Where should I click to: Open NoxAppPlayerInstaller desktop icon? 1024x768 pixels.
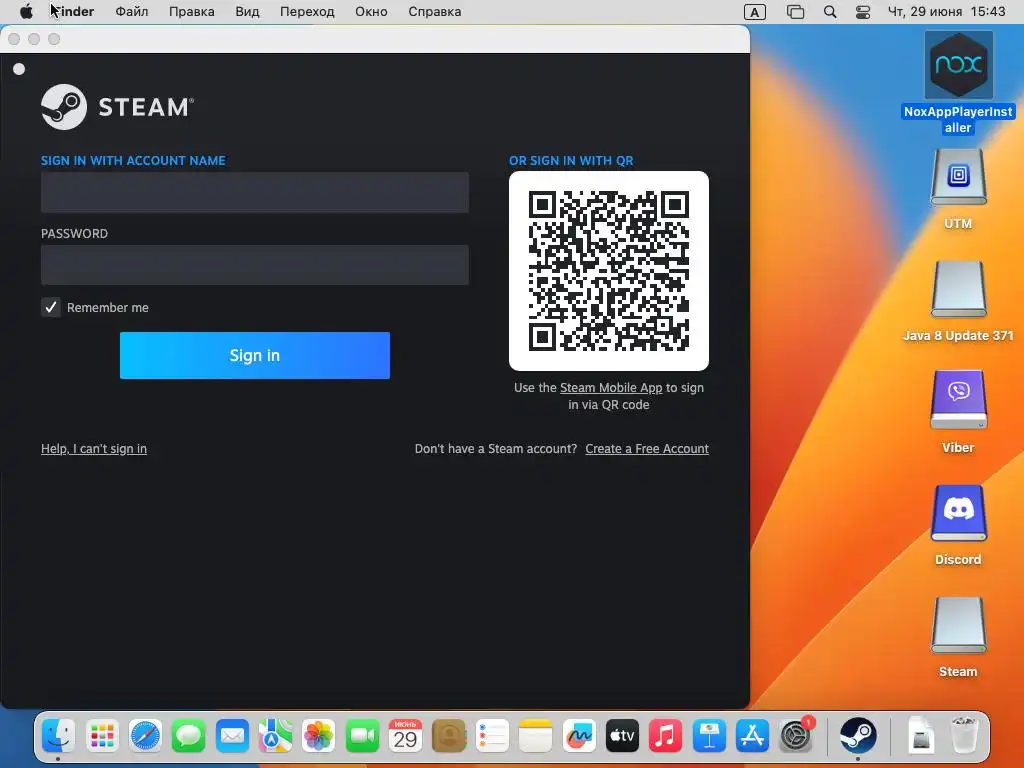(958, 65)
